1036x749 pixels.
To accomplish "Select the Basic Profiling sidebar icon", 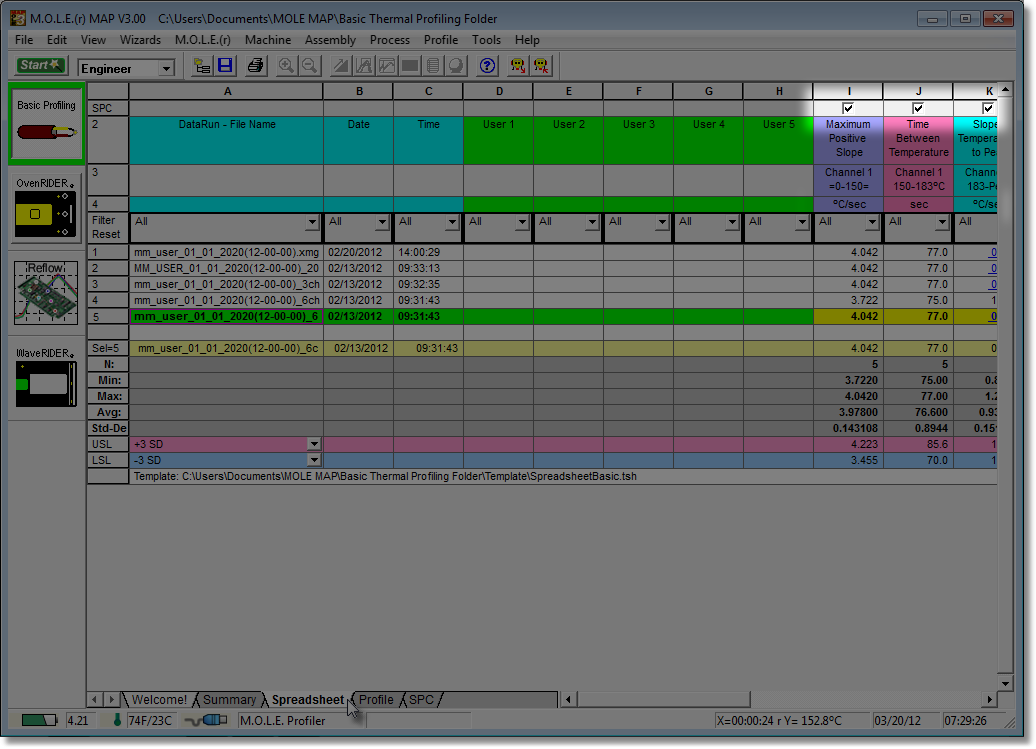I will (46, 124).
